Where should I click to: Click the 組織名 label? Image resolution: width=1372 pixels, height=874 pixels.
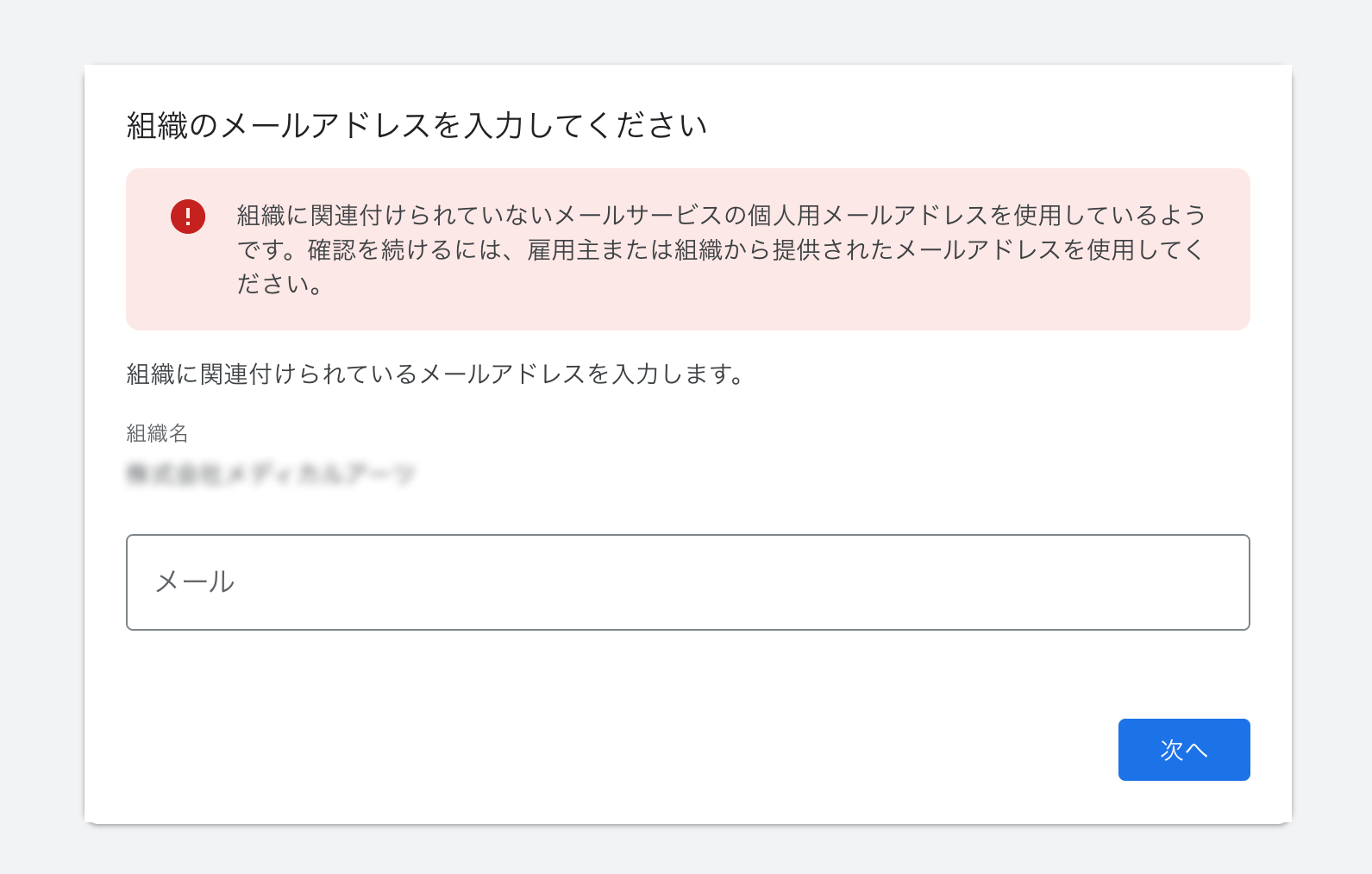click(157, 433)
